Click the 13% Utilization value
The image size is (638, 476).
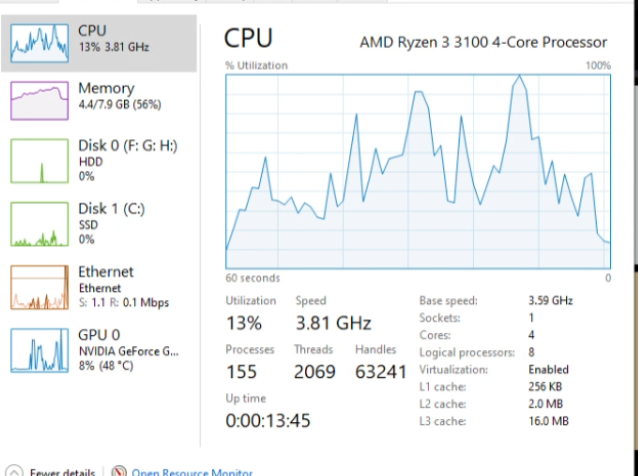pos(244,323)
